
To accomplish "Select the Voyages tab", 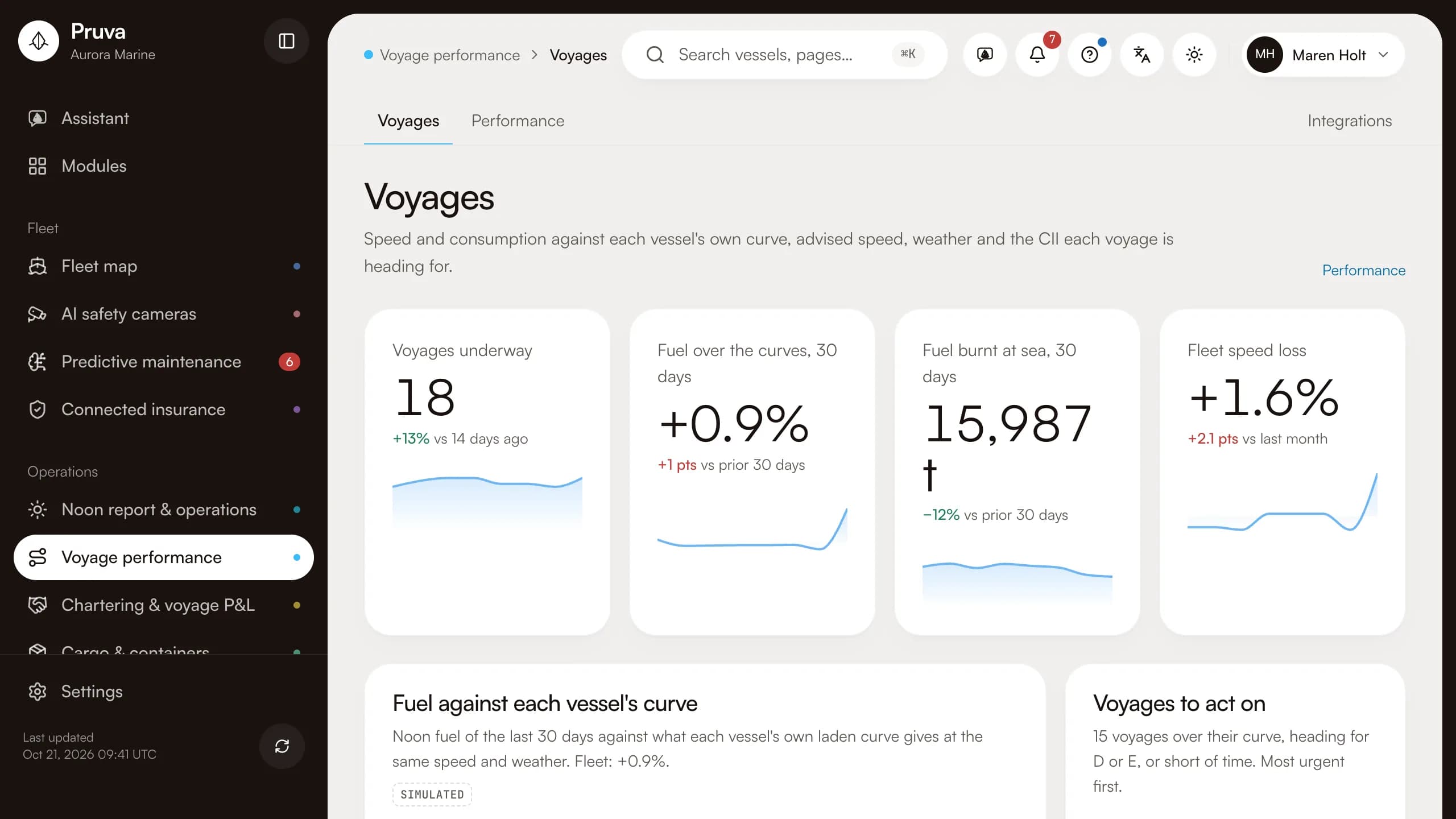I will pyautogui.click(x=408, y=121).
